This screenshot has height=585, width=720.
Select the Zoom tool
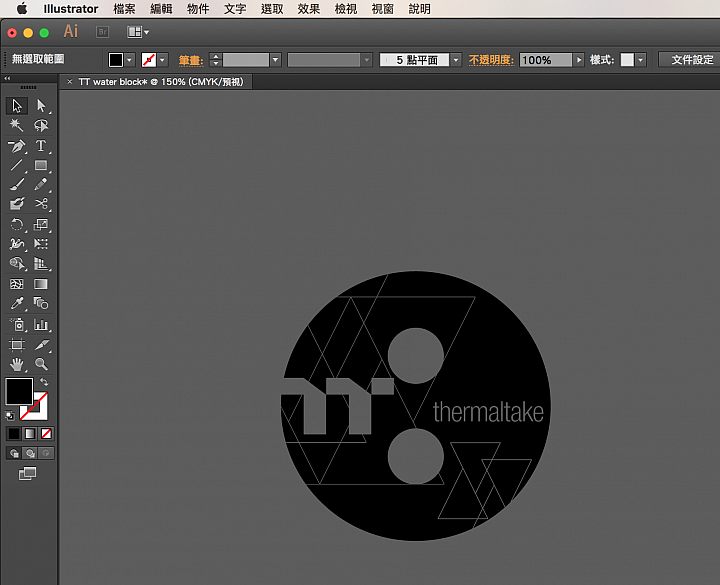click(x=41, y=365)
